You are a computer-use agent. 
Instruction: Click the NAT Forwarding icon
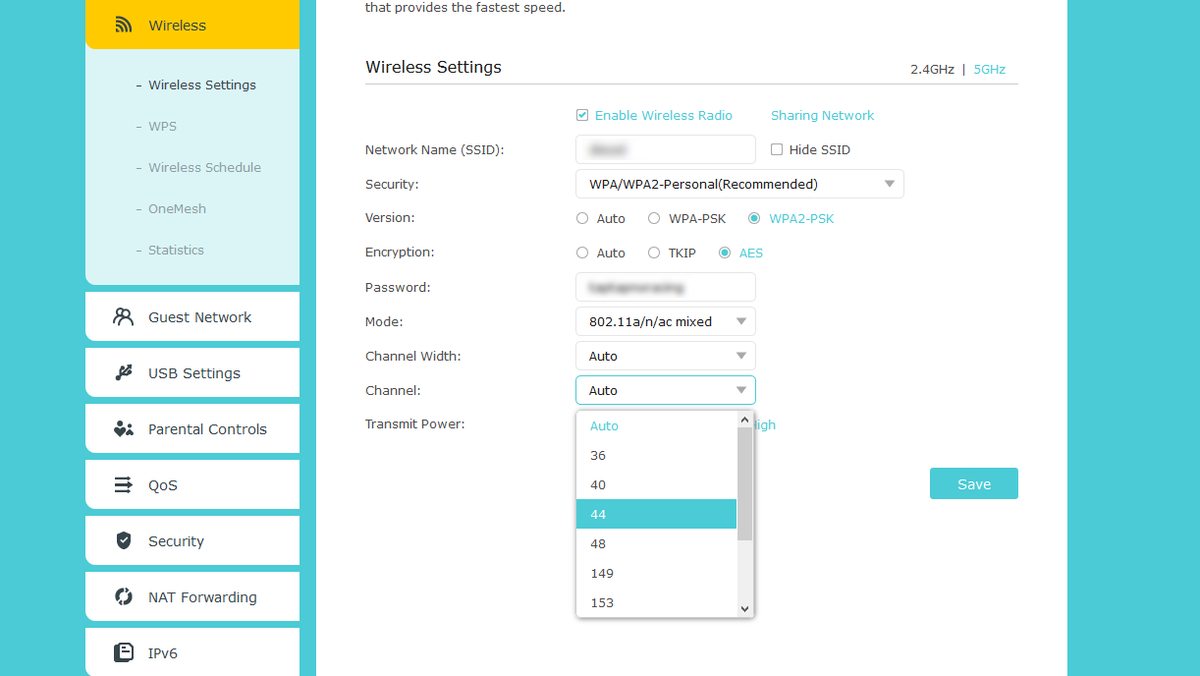[123, 596]
